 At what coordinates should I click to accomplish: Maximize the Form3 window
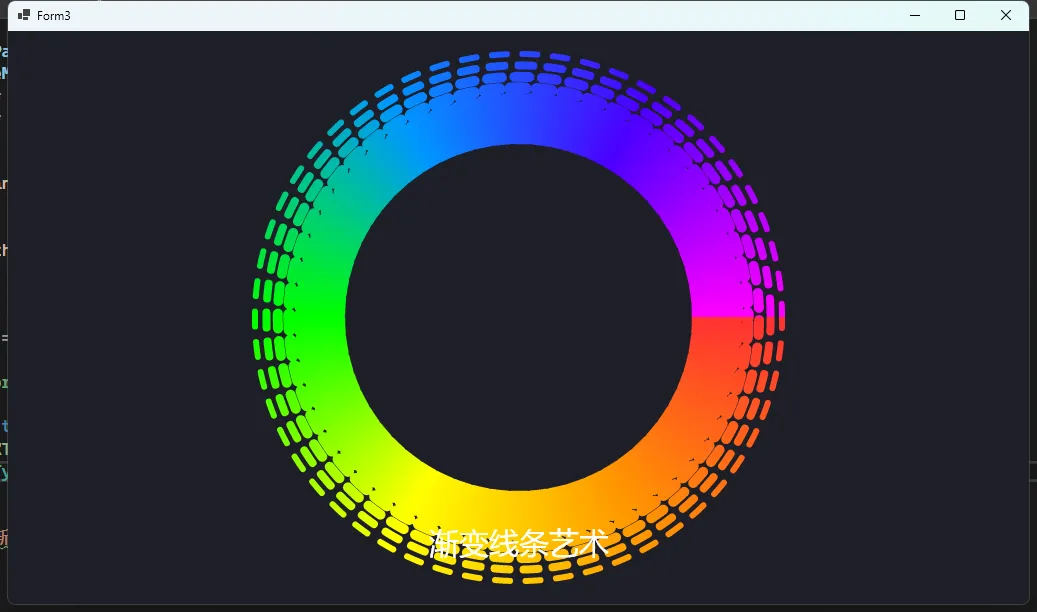[959, 15]
